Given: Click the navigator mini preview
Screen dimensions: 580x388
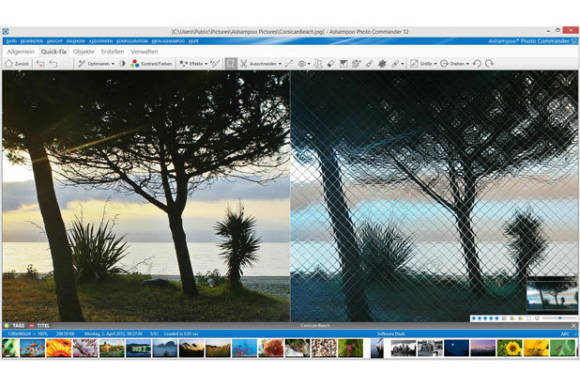Looking at the screenshot, I should pos(552,294).
